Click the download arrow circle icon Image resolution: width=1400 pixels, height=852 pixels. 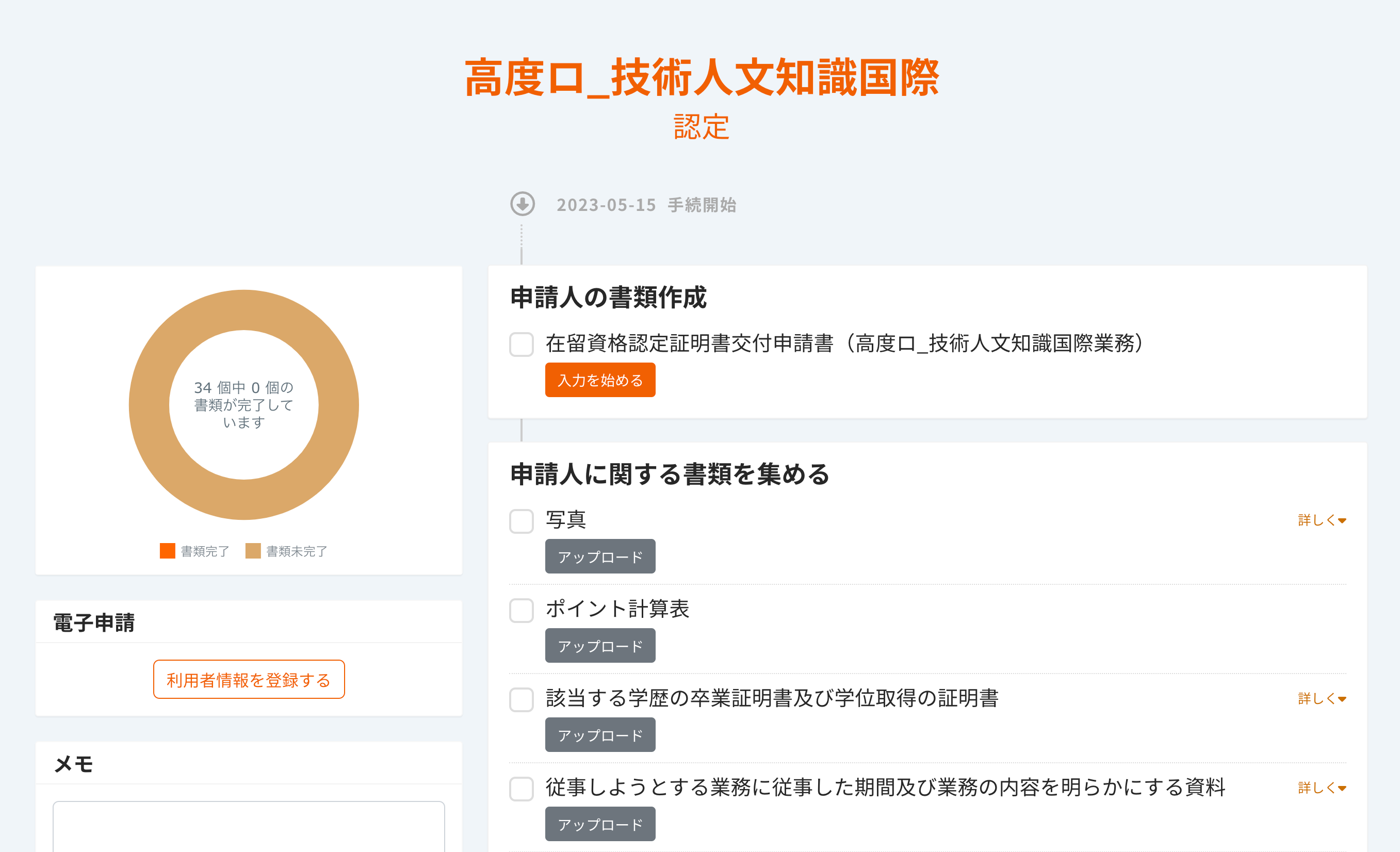(522, 204)
